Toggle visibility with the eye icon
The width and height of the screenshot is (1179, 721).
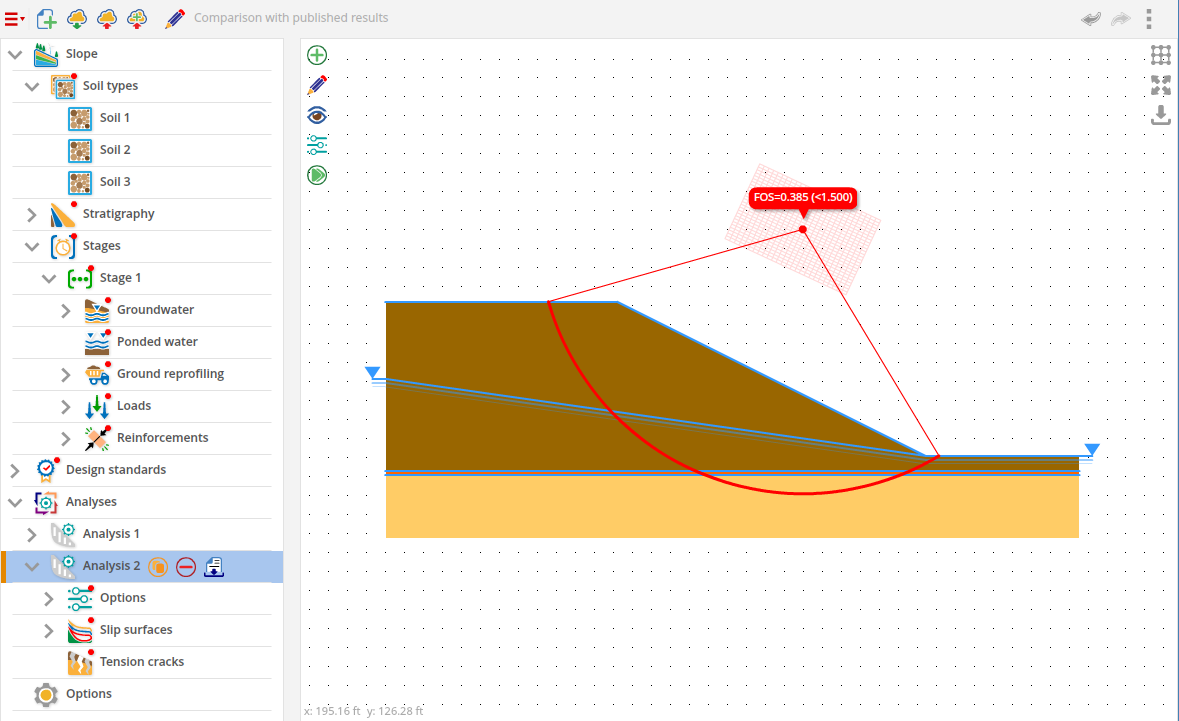[x=317, y=115]
